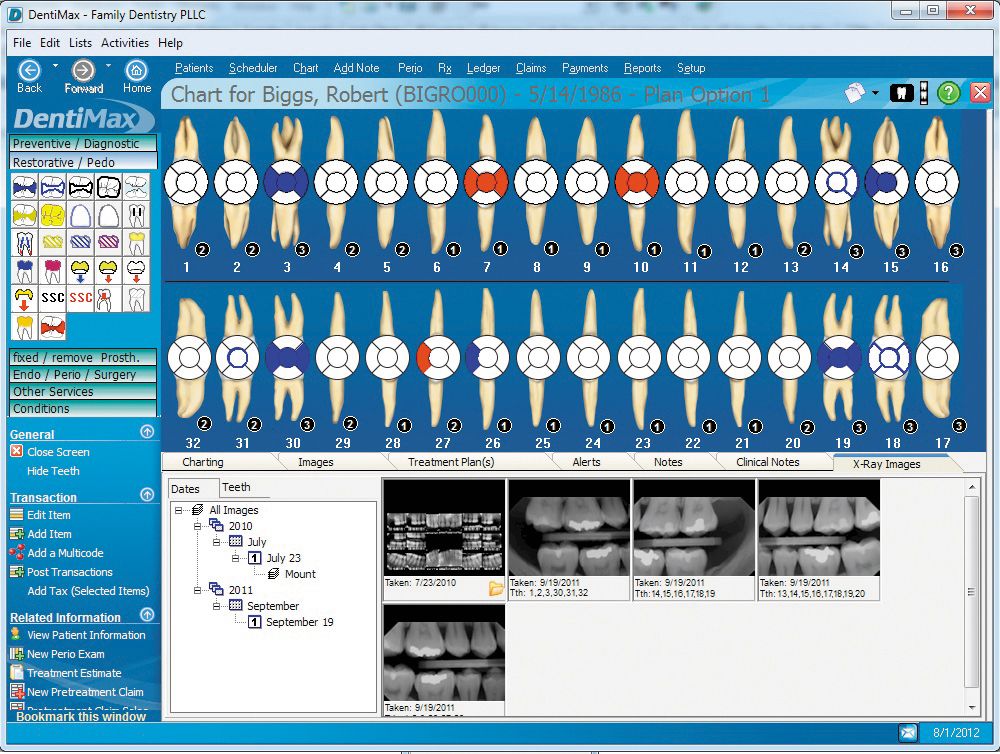Image resolution: width=1000 pixels, height=754 pixels.
Task: Select surface circle on tooth 30
Action: [x=286, y=358]
